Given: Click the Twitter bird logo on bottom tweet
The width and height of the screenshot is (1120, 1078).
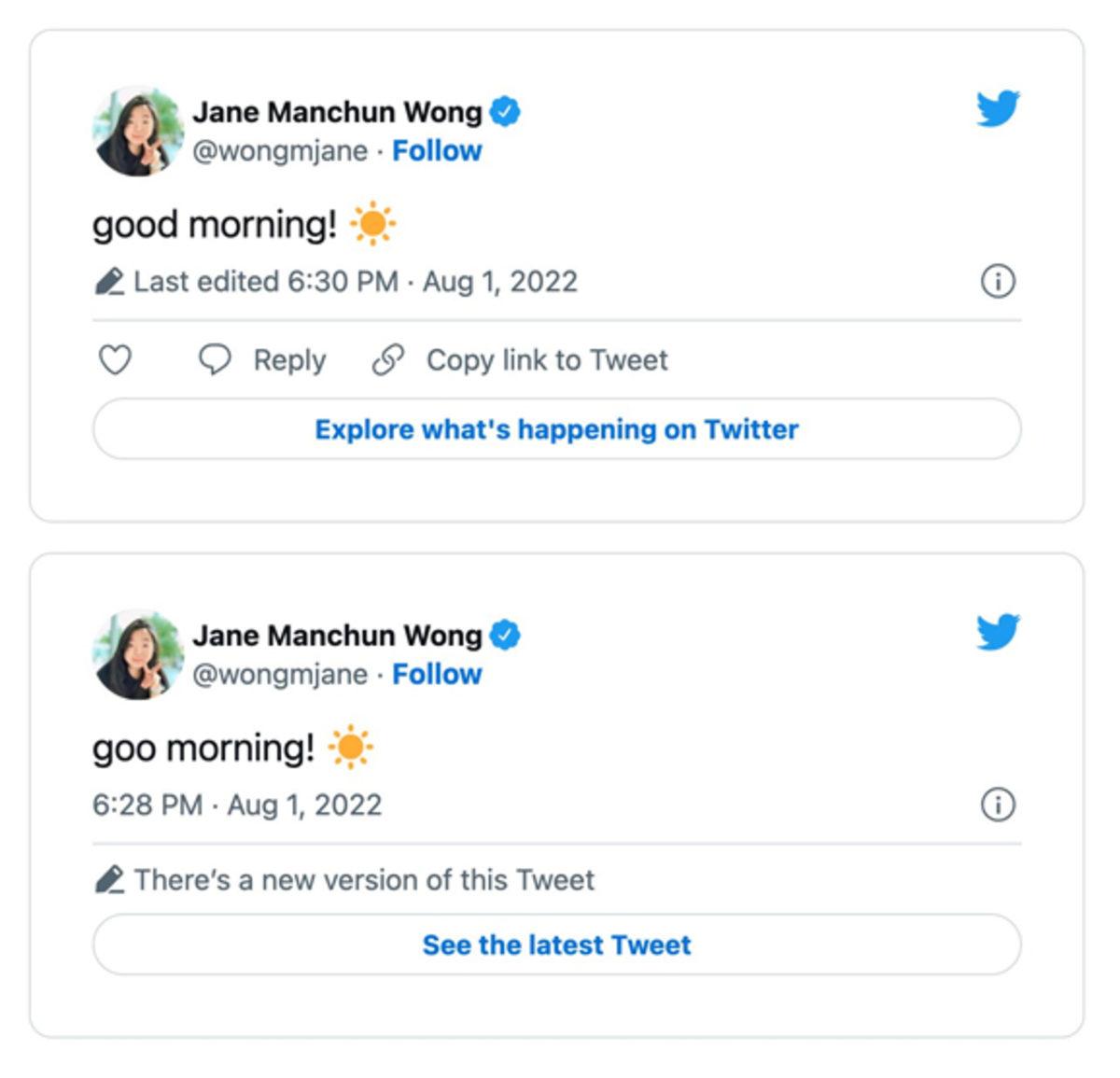Looking at the screenshot, I should tap(998, 633).
